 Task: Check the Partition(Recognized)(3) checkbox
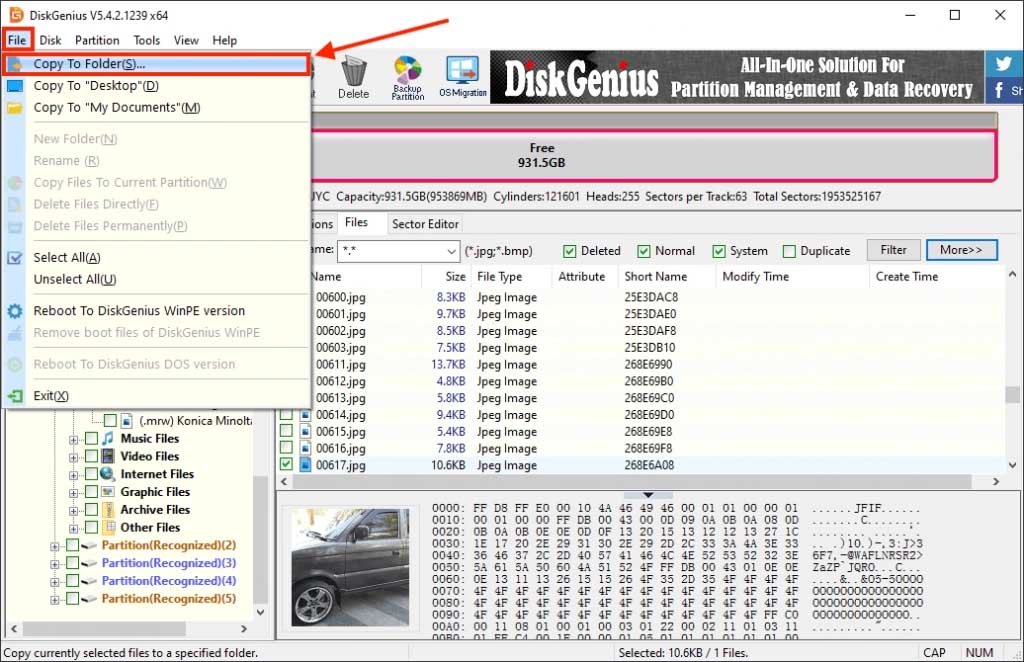[72, 563]
